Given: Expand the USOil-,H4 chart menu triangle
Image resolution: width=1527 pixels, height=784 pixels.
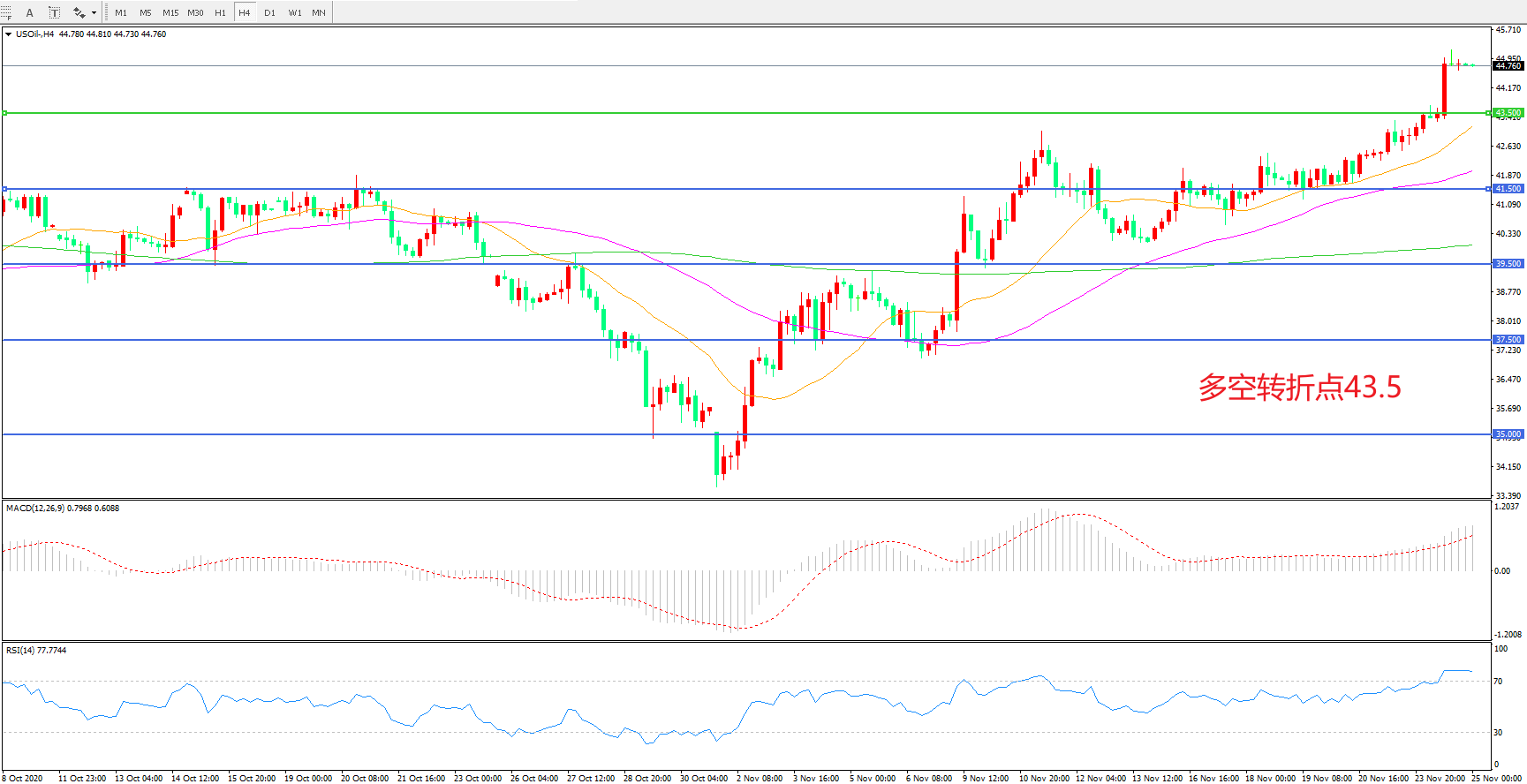Looking at the screenshot, I should 8,34.
